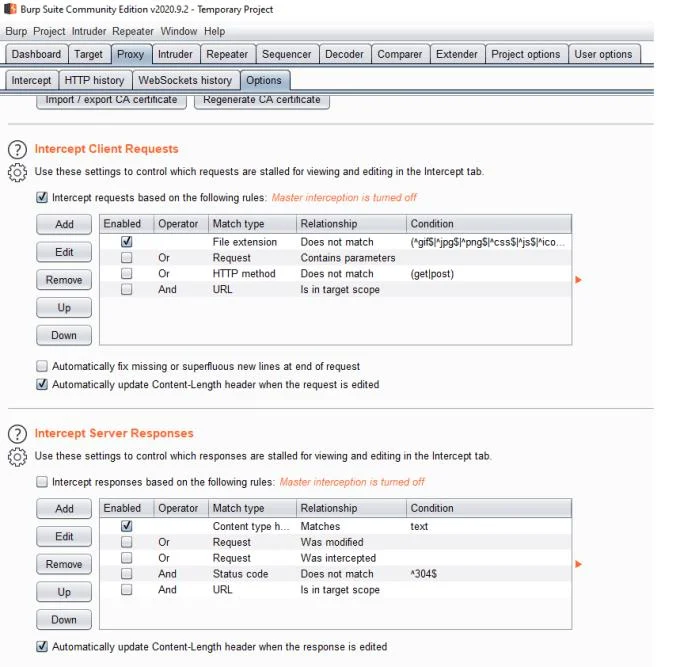Open settings gear for Intercept Server Responses
Image resolution: width=680 pixels, height=667 pixels.
point(17,457)
